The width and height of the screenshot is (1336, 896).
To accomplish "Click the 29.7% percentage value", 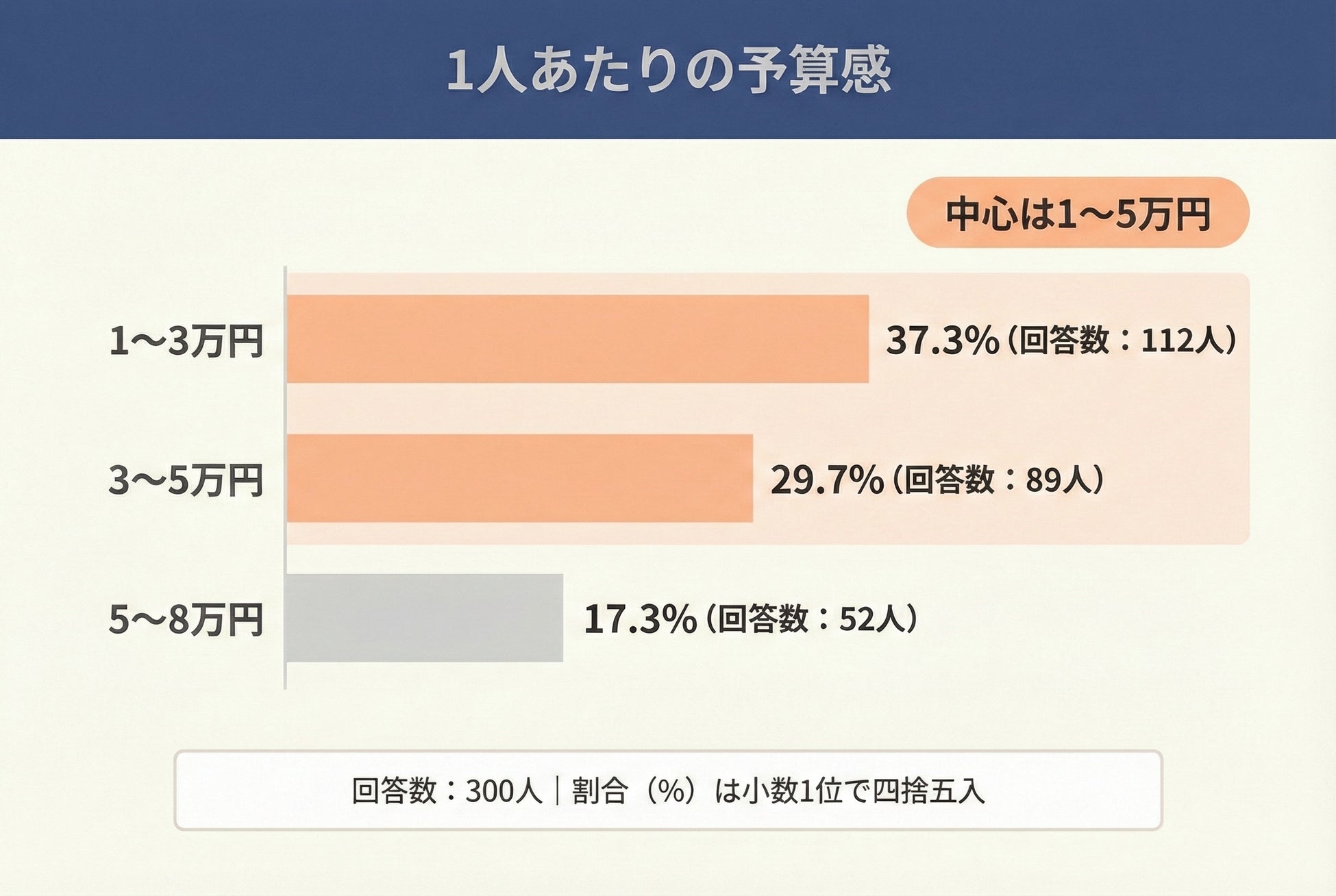I will (x=826, y=480).
